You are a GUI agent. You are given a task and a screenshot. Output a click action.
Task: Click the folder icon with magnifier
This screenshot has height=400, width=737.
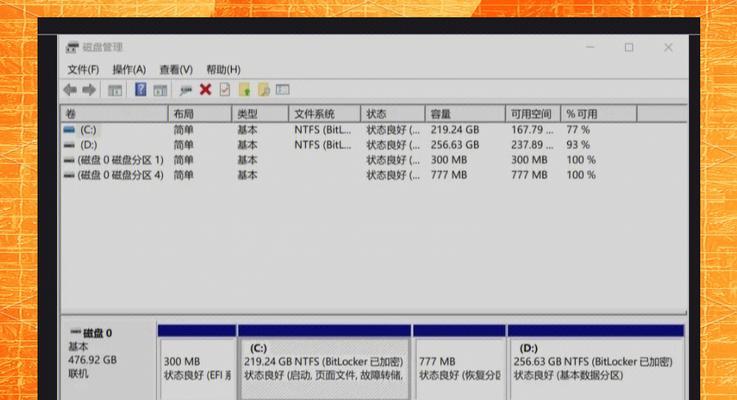(264, 89)
